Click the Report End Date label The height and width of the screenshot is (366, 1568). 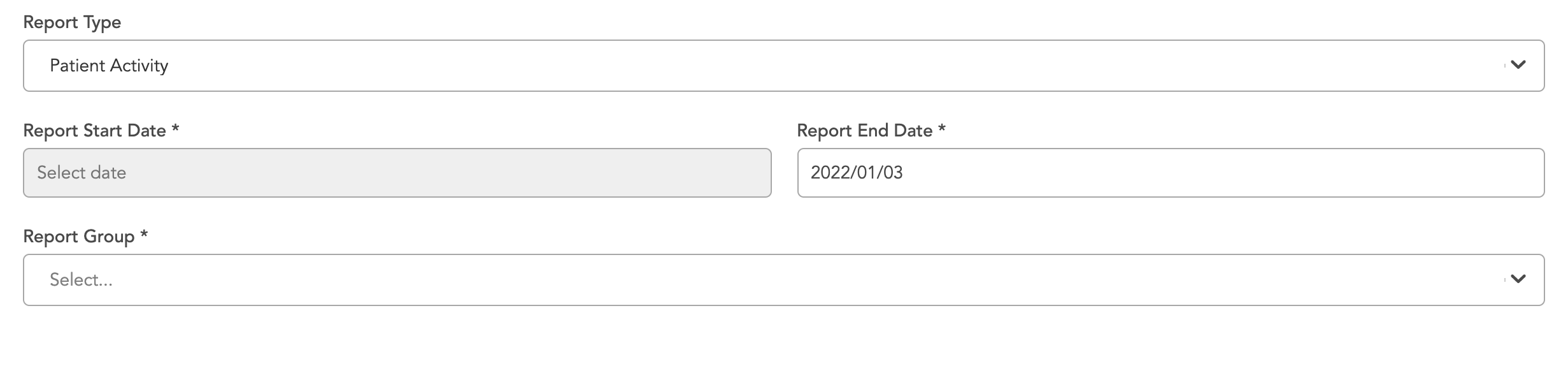click(x=864, y=131)
